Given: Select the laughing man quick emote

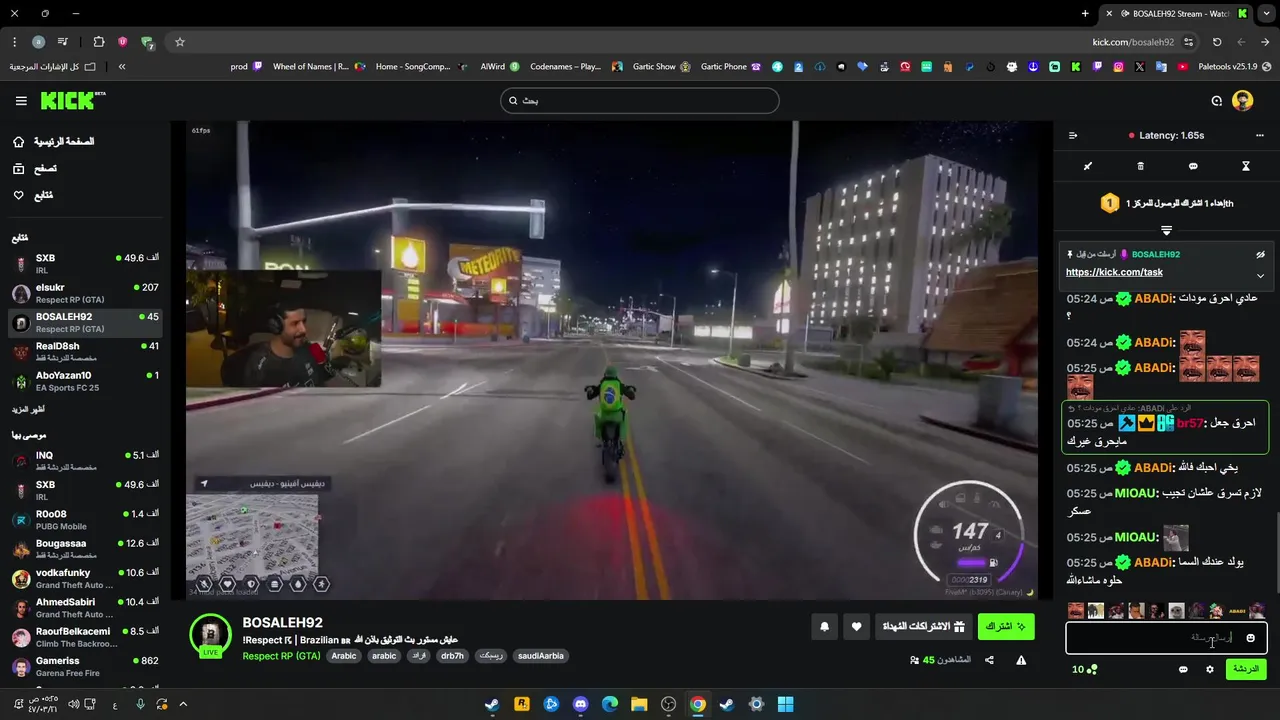Looking at the screenshot, I should click(x=1075, y=610).
